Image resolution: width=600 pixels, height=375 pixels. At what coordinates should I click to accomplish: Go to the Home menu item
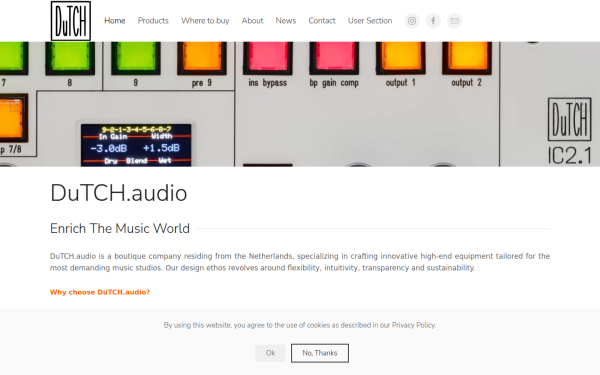(x=115, y=21)
